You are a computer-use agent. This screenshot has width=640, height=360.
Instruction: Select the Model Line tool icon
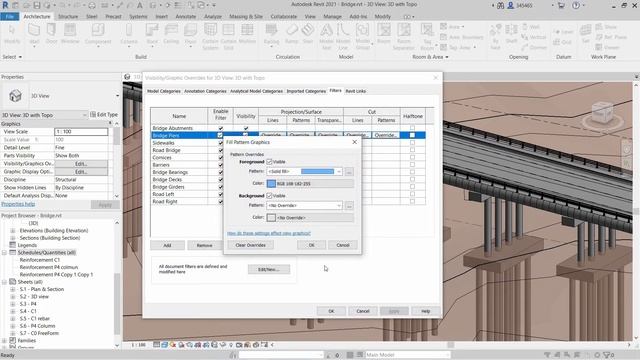pyautogui.click(x=343, y=31)
